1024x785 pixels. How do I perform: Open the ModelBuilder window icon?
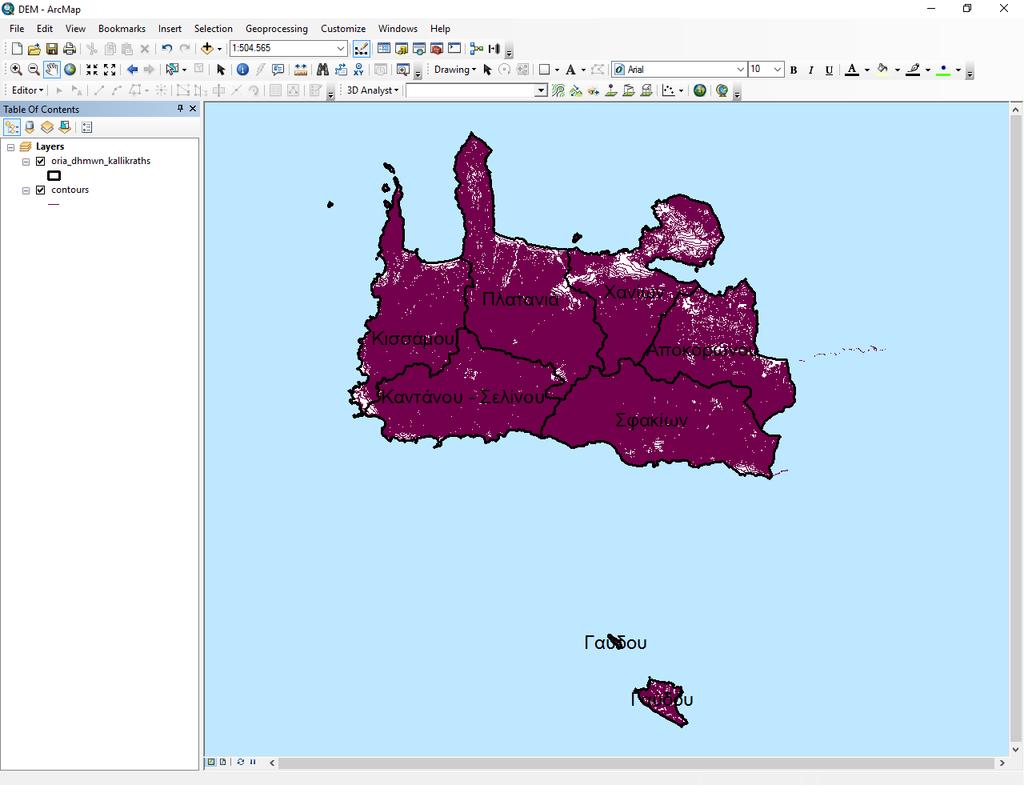click(477, 48)
